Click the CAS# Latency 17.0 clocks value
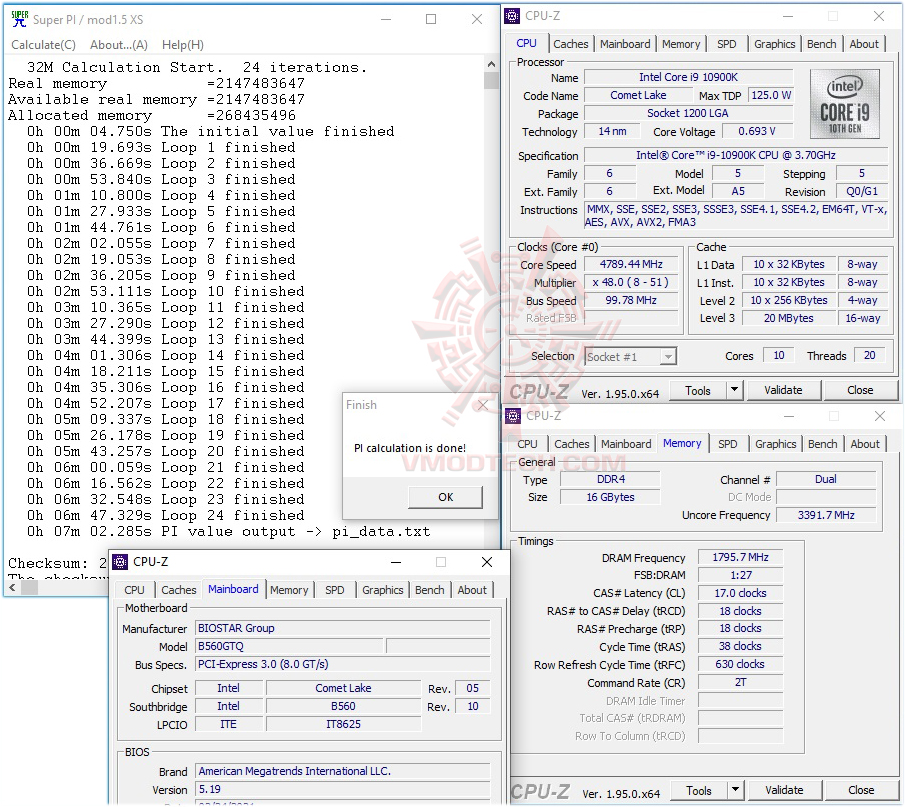This screenshot has width=905, height=807. tap(740, 593)
